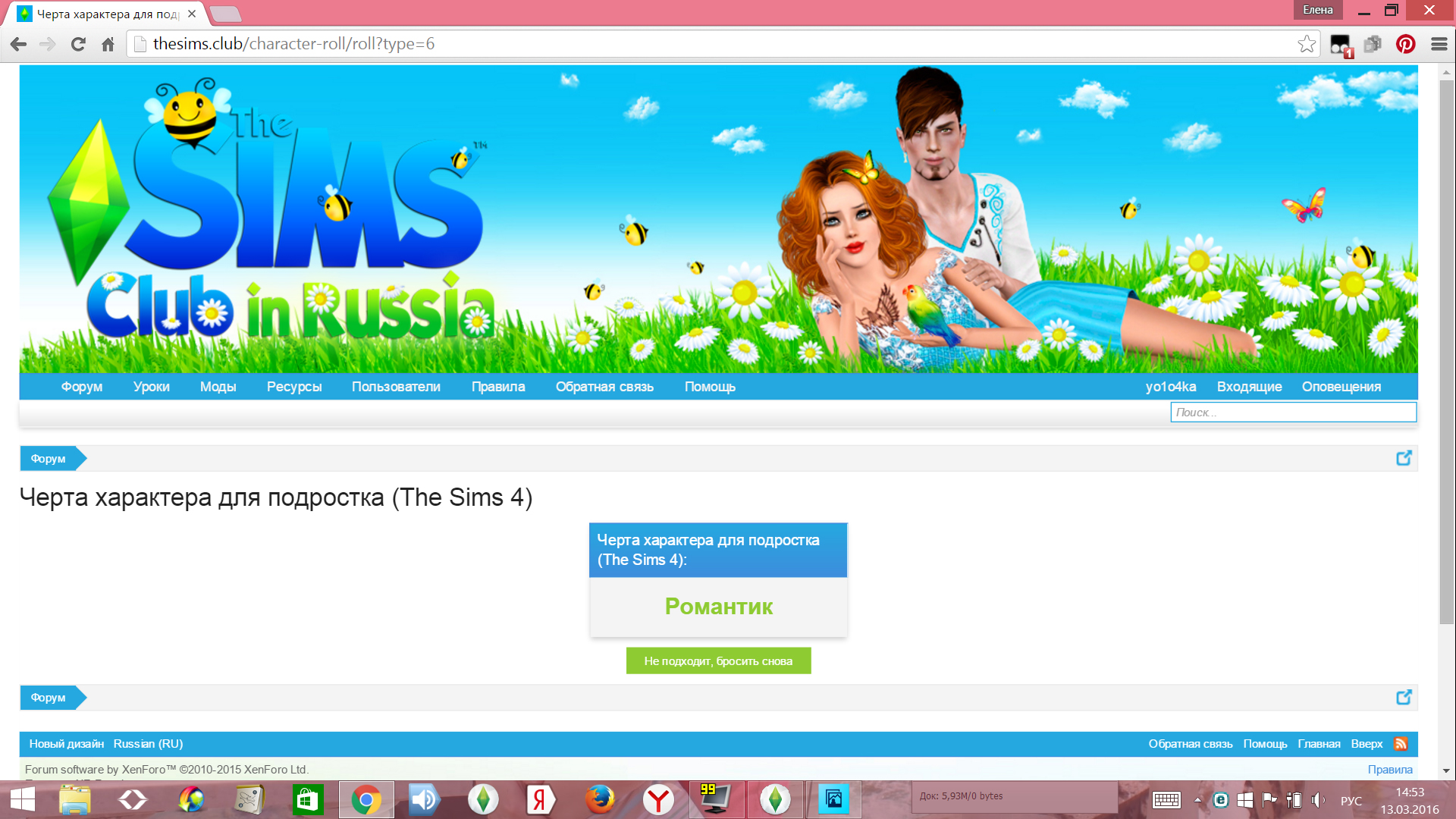The height and width of the screenshot is (819, 1456).
Task: Open the on-screen keyboard tray icon
Action: 1166,800
